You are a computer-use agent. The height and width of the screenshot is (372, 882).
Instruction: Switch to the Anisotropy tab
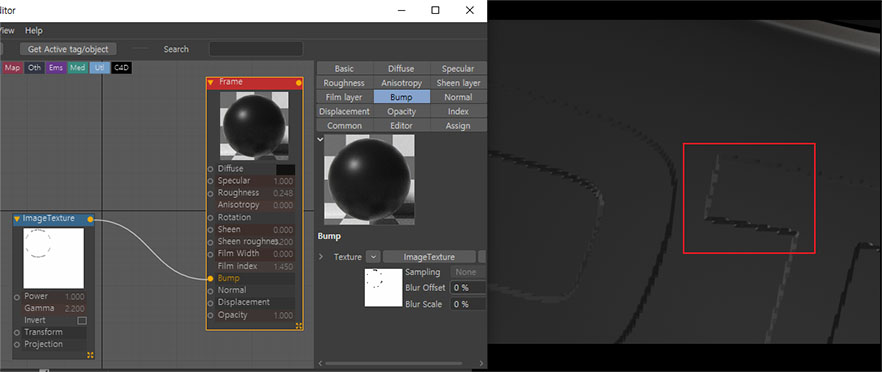401,83
